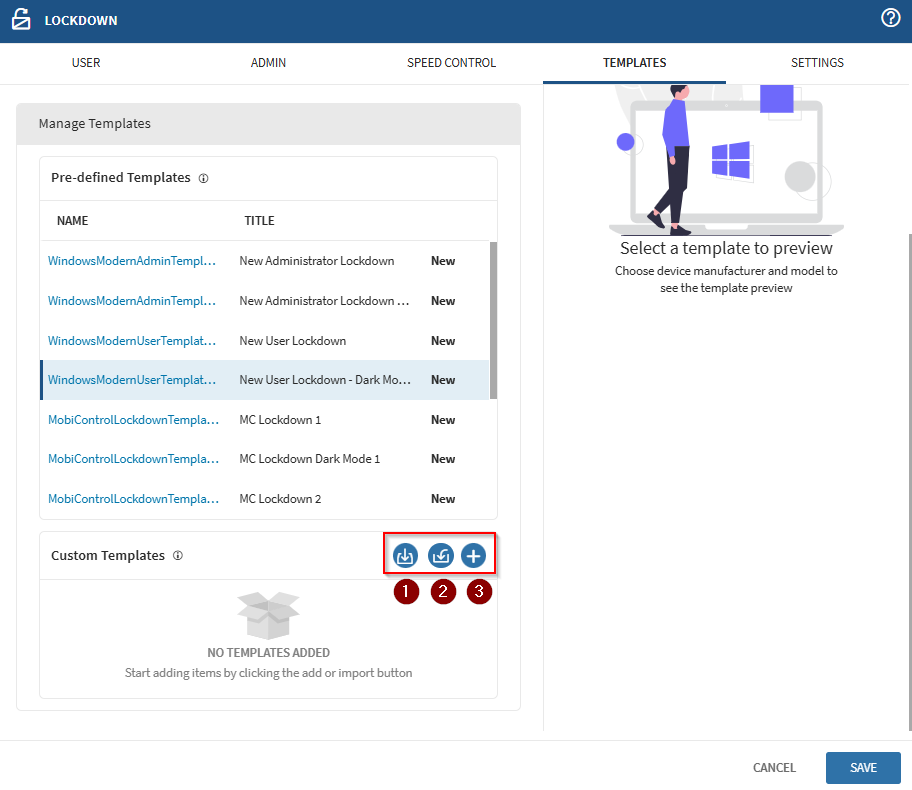
Task: Go to the Speed Control tab
Action: [451, 63]
